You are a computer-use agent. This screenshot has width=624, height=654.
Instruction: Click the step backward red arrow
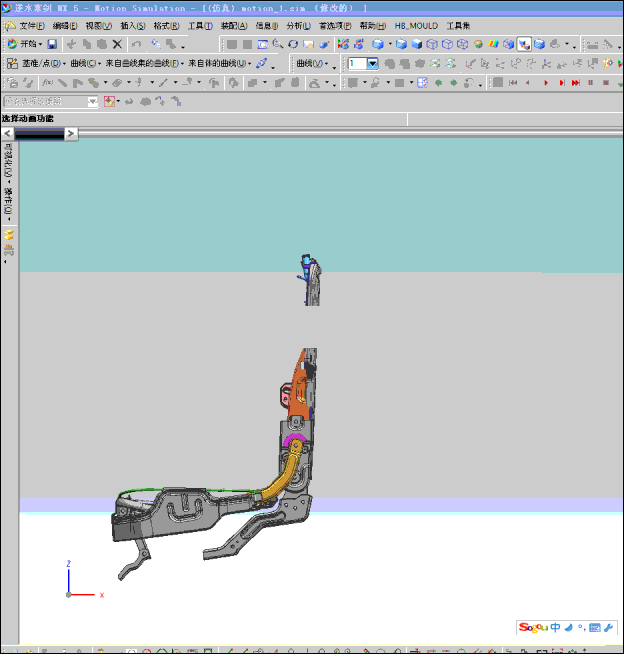point(528,83)
